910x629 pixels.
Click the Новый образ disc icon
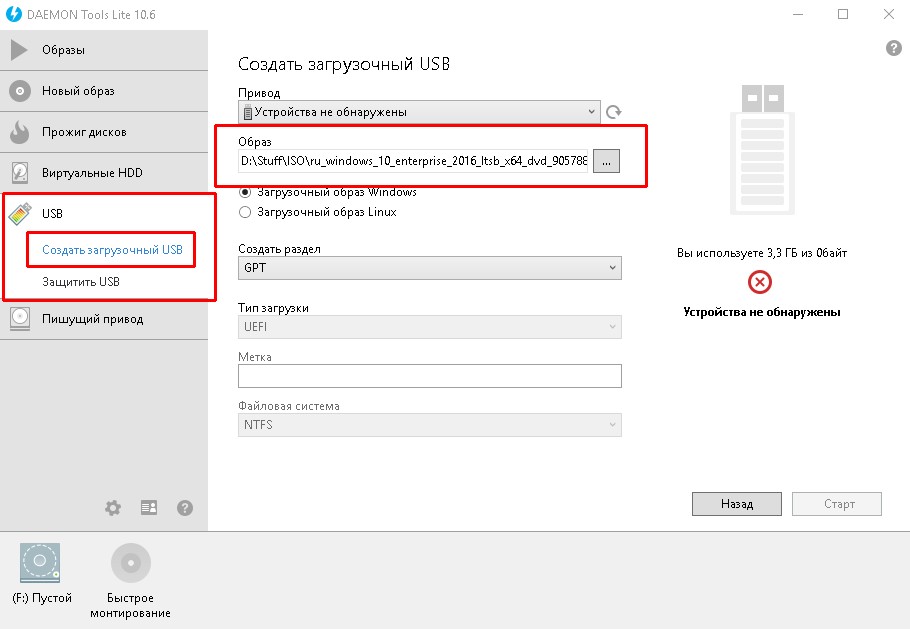coord(20,91)
